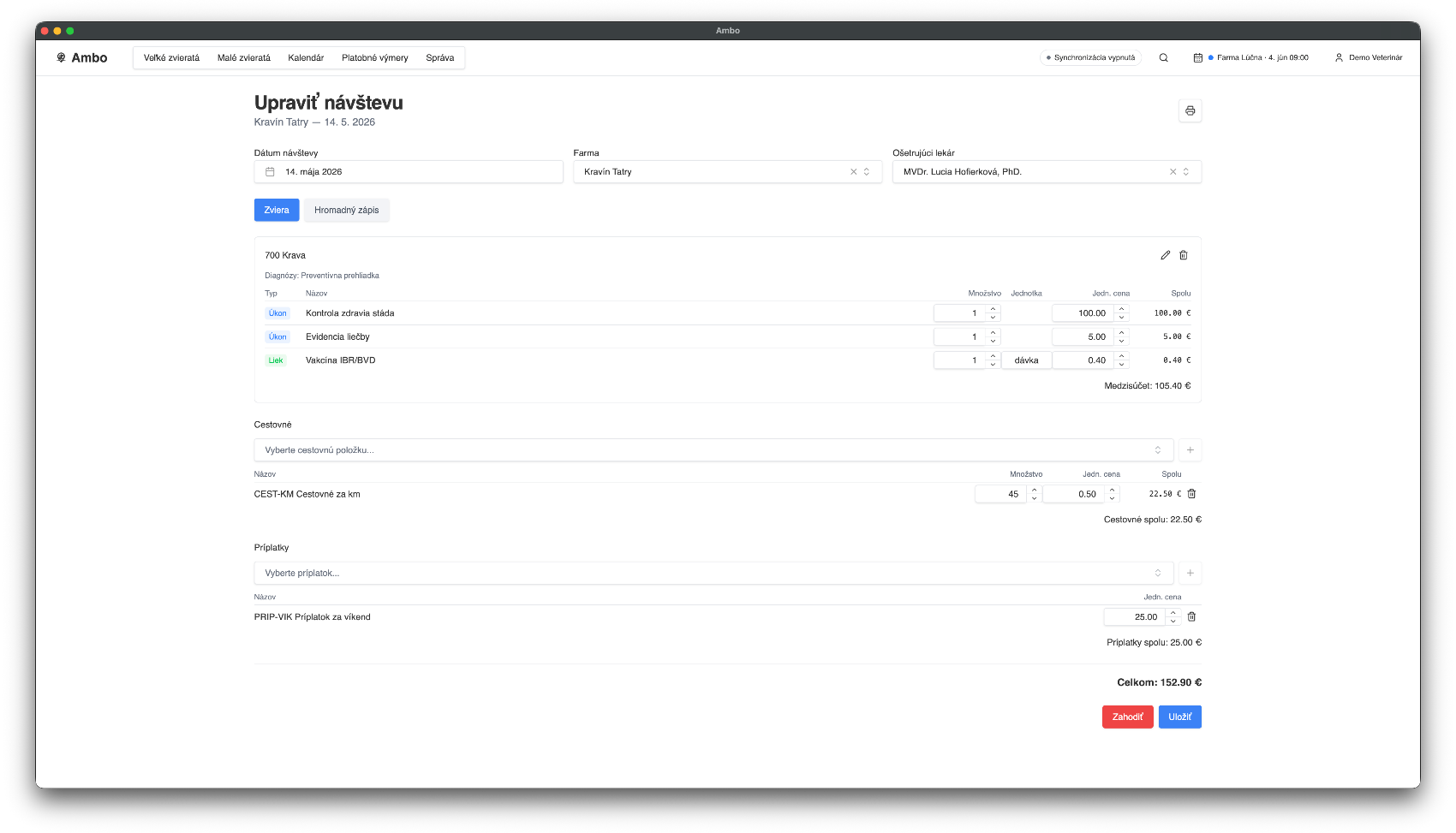Delete the CEST-KM Cestovné za km row
This screenshot has height=833, width=1456.
pos(1191,494)
